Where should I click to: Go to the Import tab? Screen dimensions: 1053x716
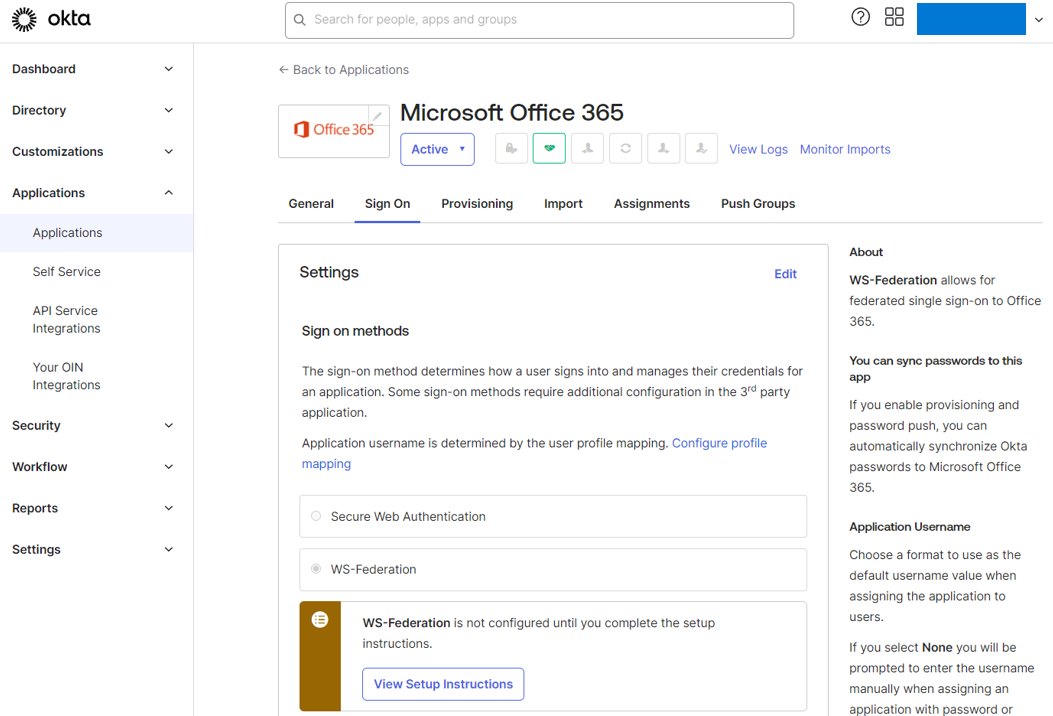click(x=563, y=204)
